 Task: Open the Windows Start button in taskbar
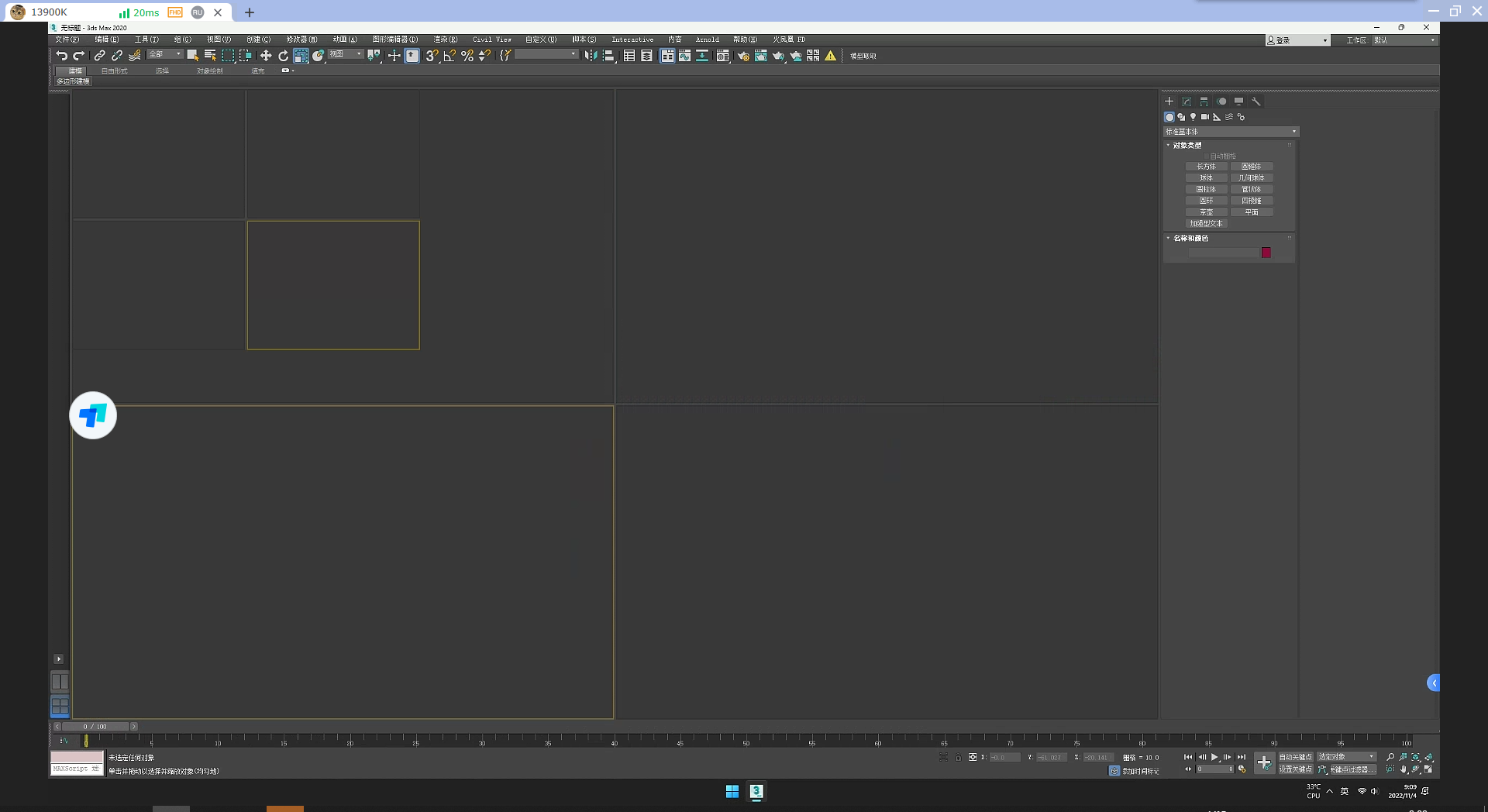click(x=732, y=791)
